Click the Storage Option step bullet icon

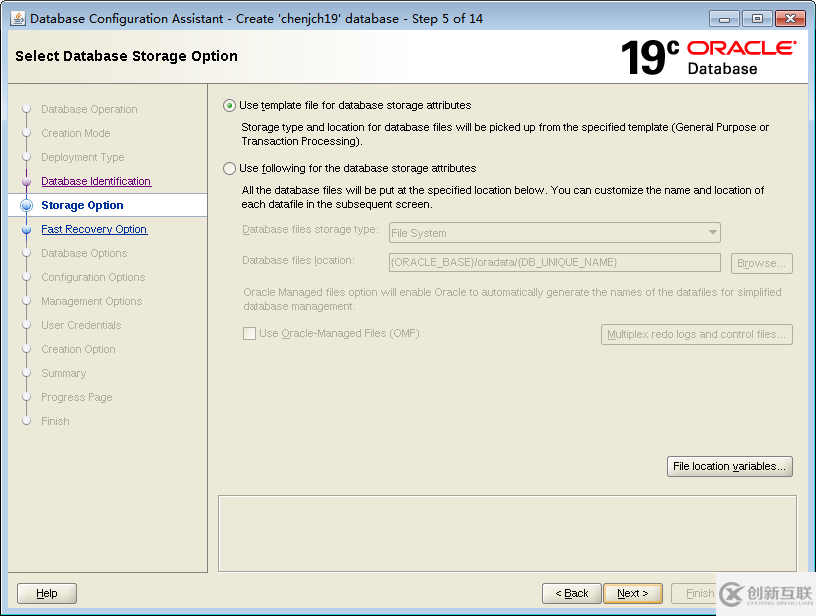coord(27,205)
